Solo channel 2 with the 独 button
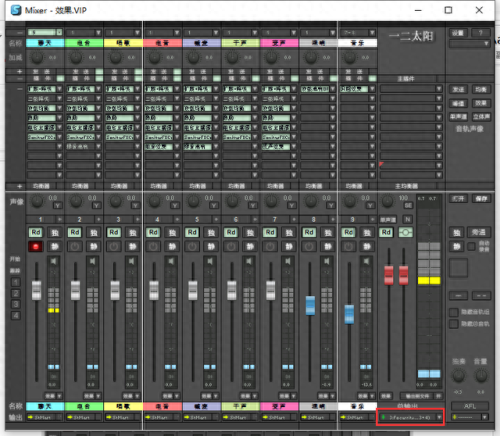This screenshot has width=500, height=436. pyautogui.click(x=94, y=233)
